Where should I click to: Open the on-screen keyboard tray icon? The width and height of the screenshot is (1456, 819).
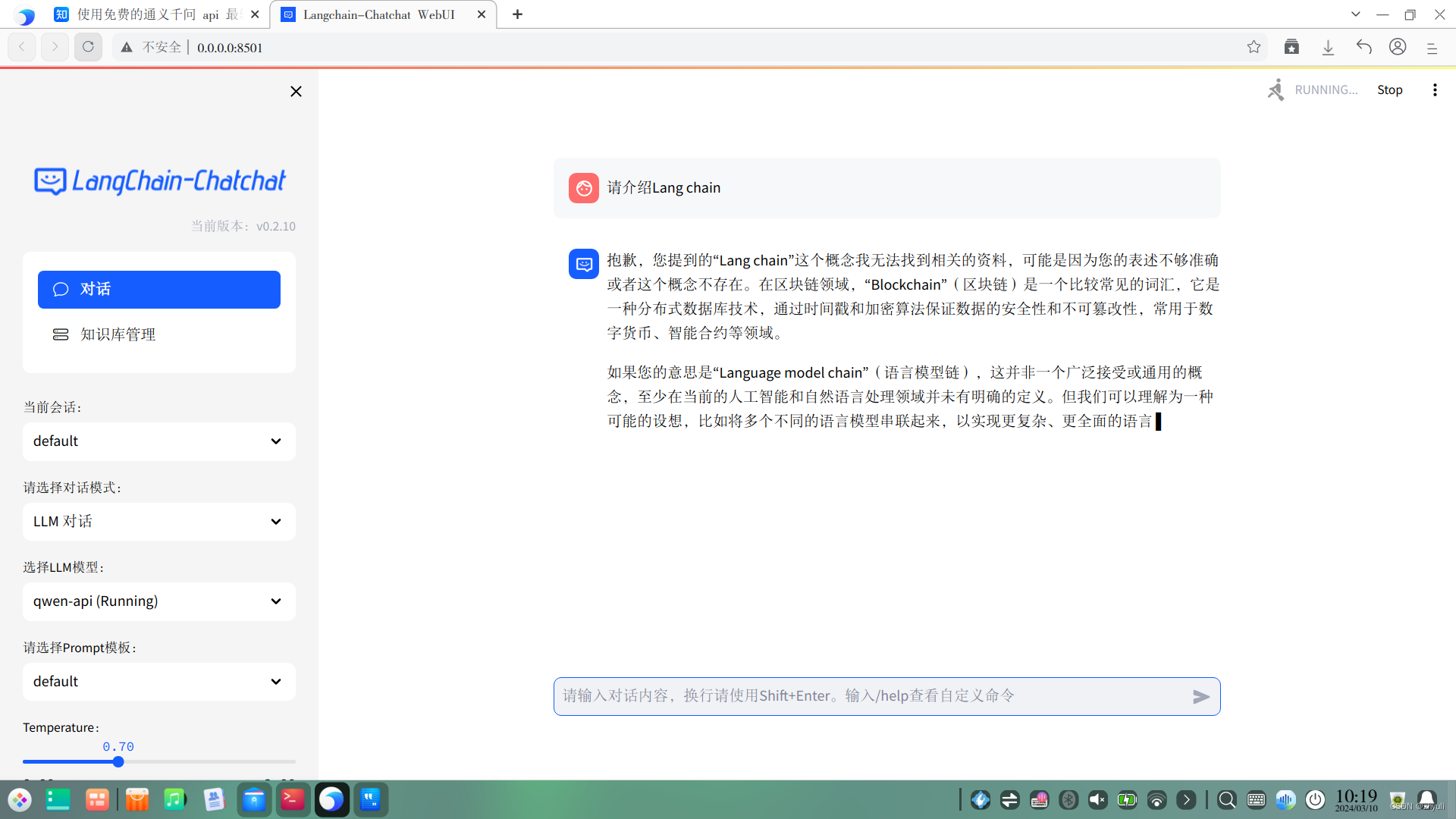point(1257,800)
